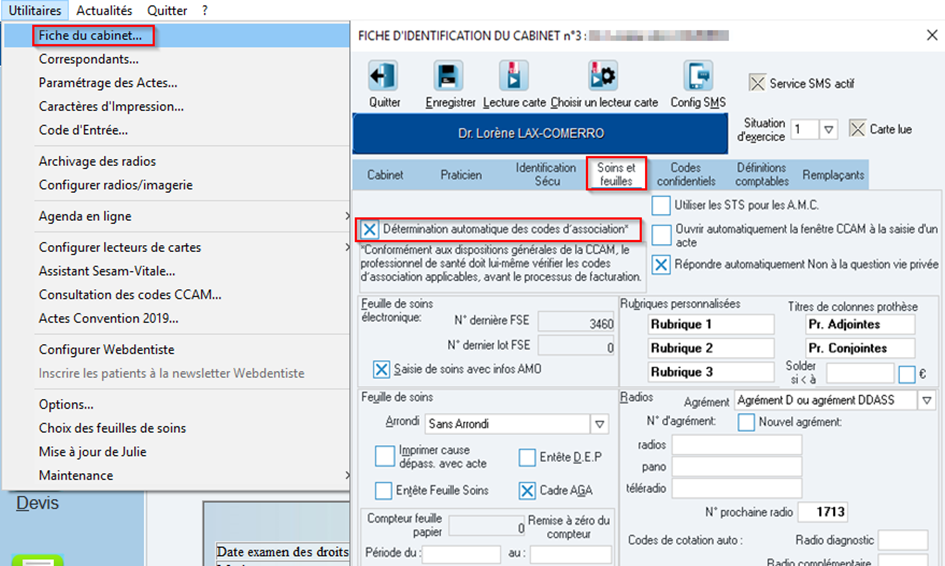Click the Lecture carte icon
945x566 pixels.
tap(513, 77)
